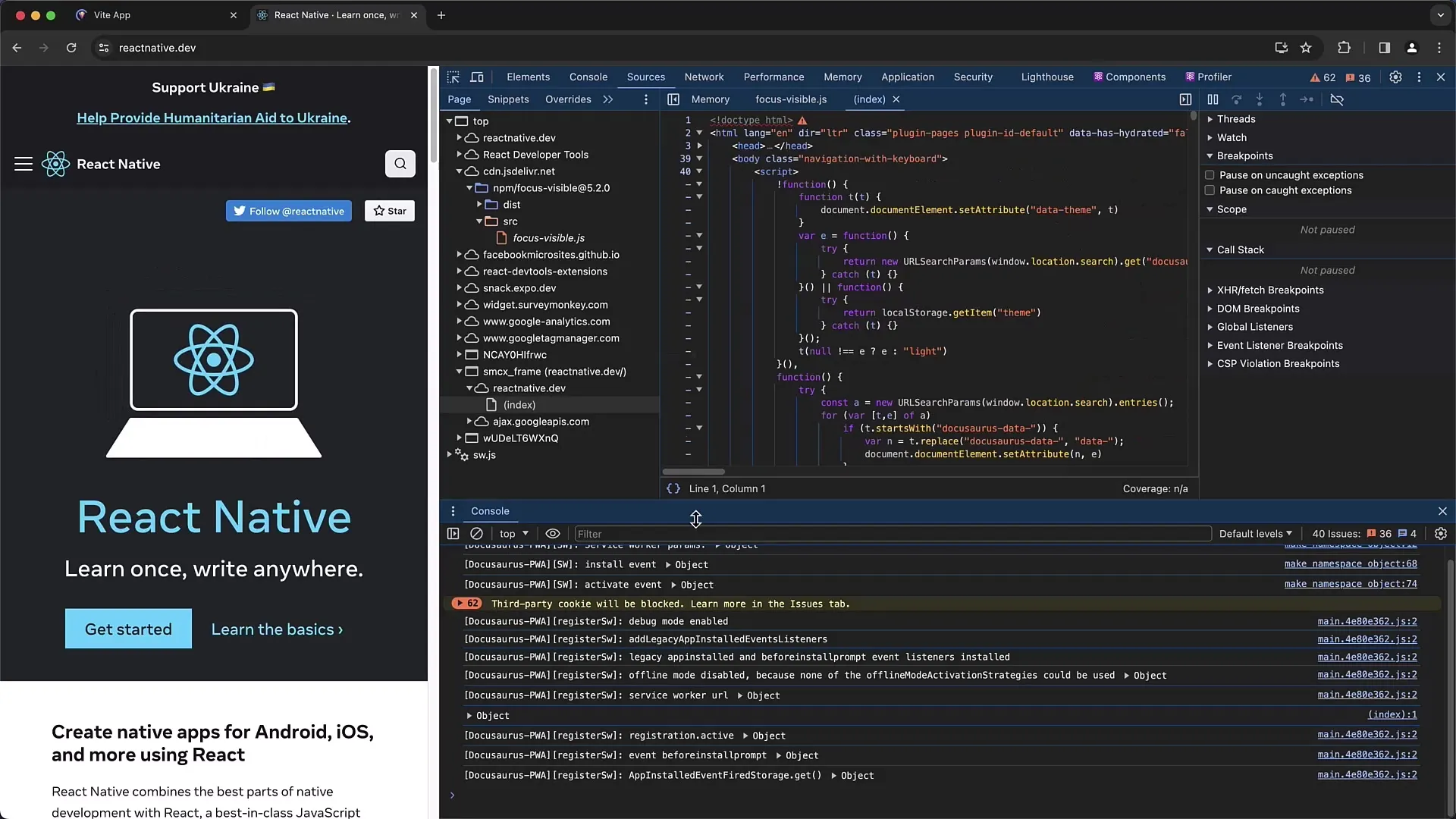Image resolution: width=1456 pixels, height=819 pixels.
Task: Click the clear console icon
Action: point(477,533)
